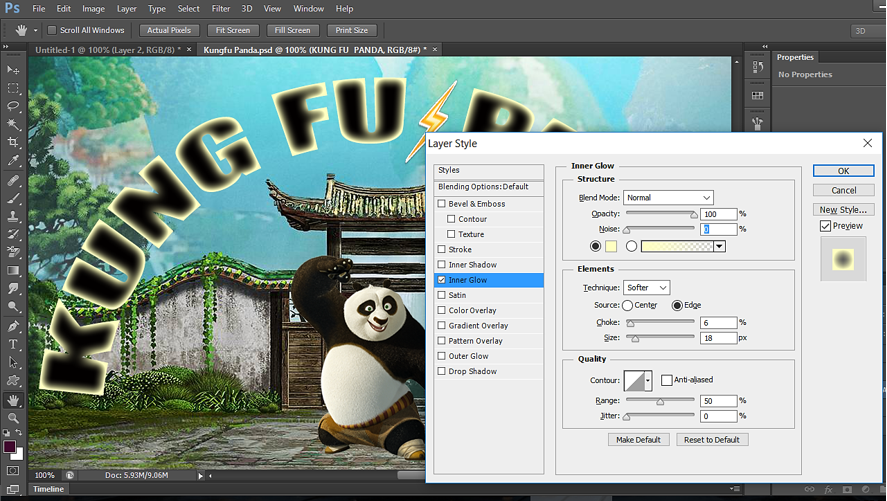
Task: Toggle the Anti-aliased checkbox
Action: (x=667, y=380)
